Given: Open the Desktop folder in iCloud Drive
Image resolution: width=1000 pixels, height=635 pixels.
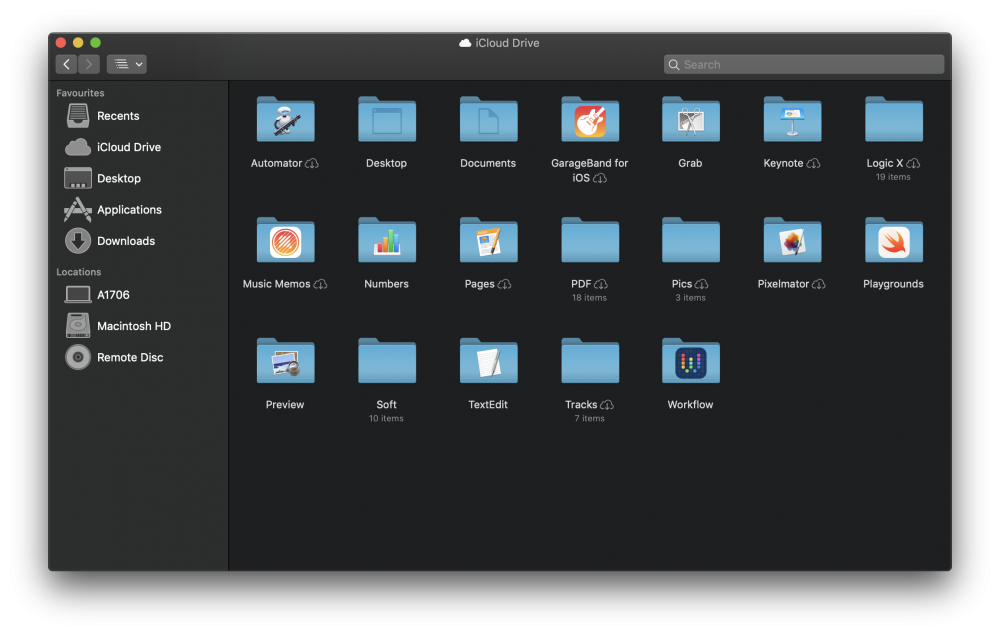Looking at the screenshot, I should [386, 119].
